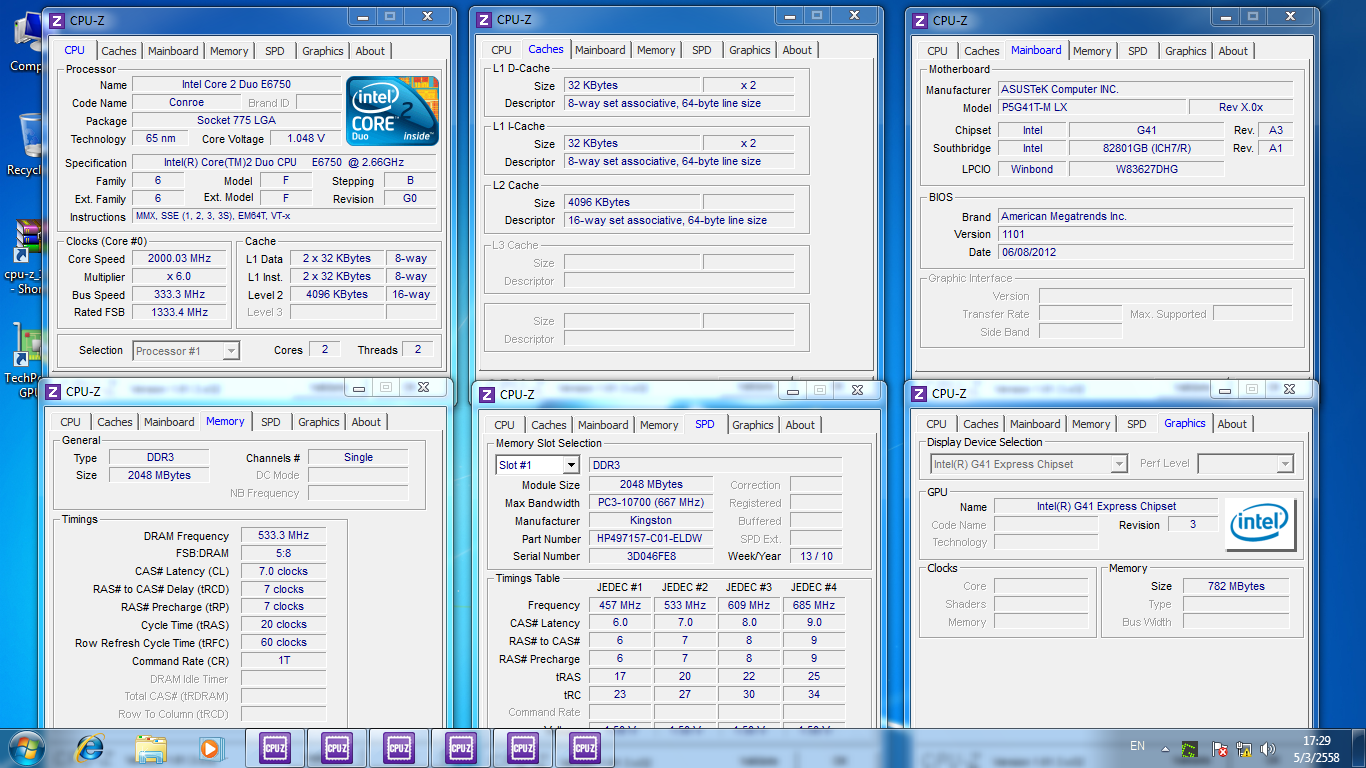Switch to SPD tab in the Graphics window
The image size is (1366, 768).
[1137, 424]
